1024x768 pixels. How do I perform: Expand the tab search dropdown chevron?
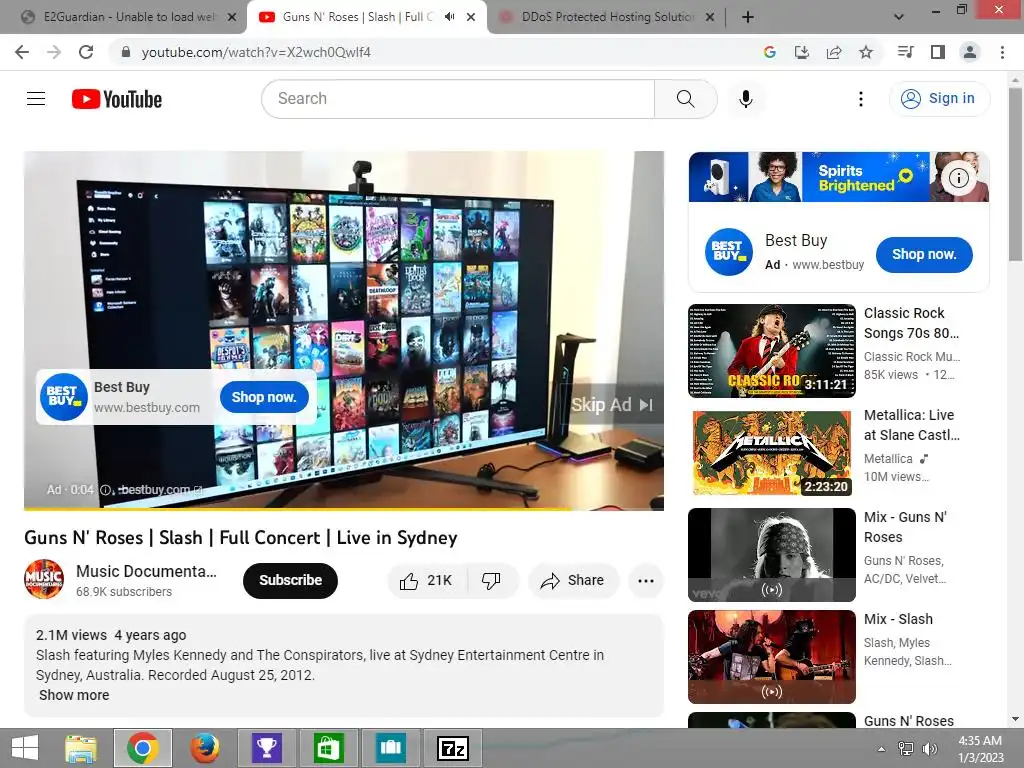899,18
